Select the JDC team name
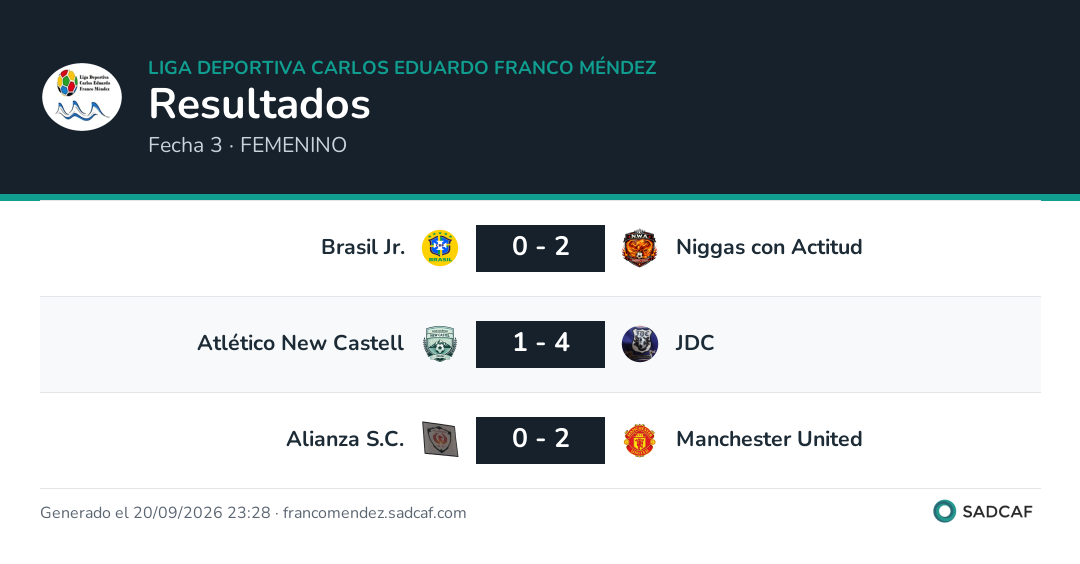Viewport: 1080px width, 564px height. click(695, 342)
